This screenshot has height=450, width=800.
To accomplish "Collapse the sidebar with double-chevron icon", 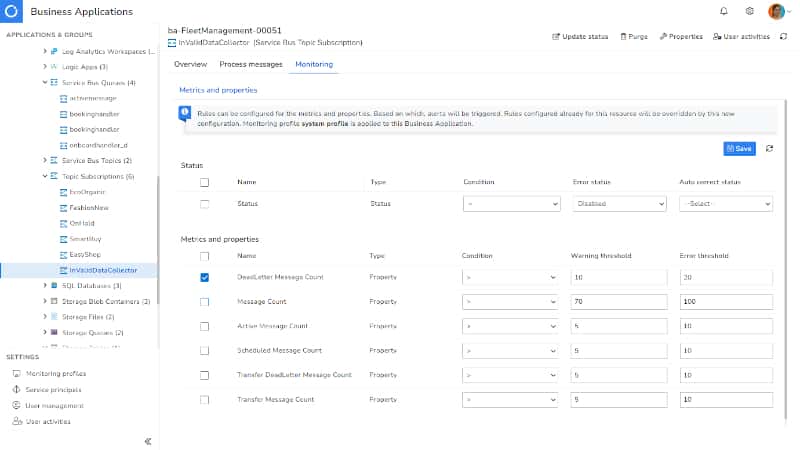I will [148, 440].
